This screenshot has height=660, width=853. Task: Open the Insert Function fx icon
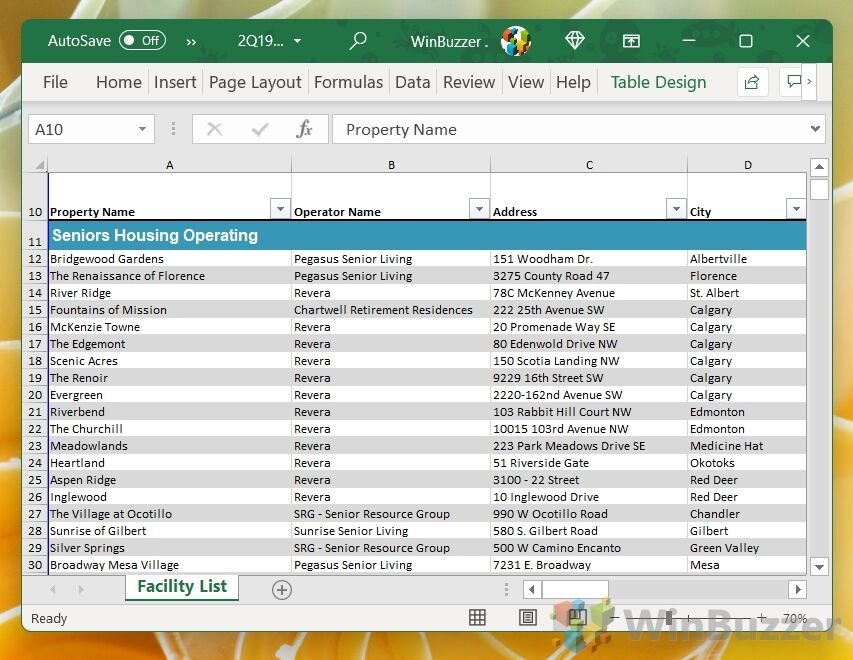[304, 129]
